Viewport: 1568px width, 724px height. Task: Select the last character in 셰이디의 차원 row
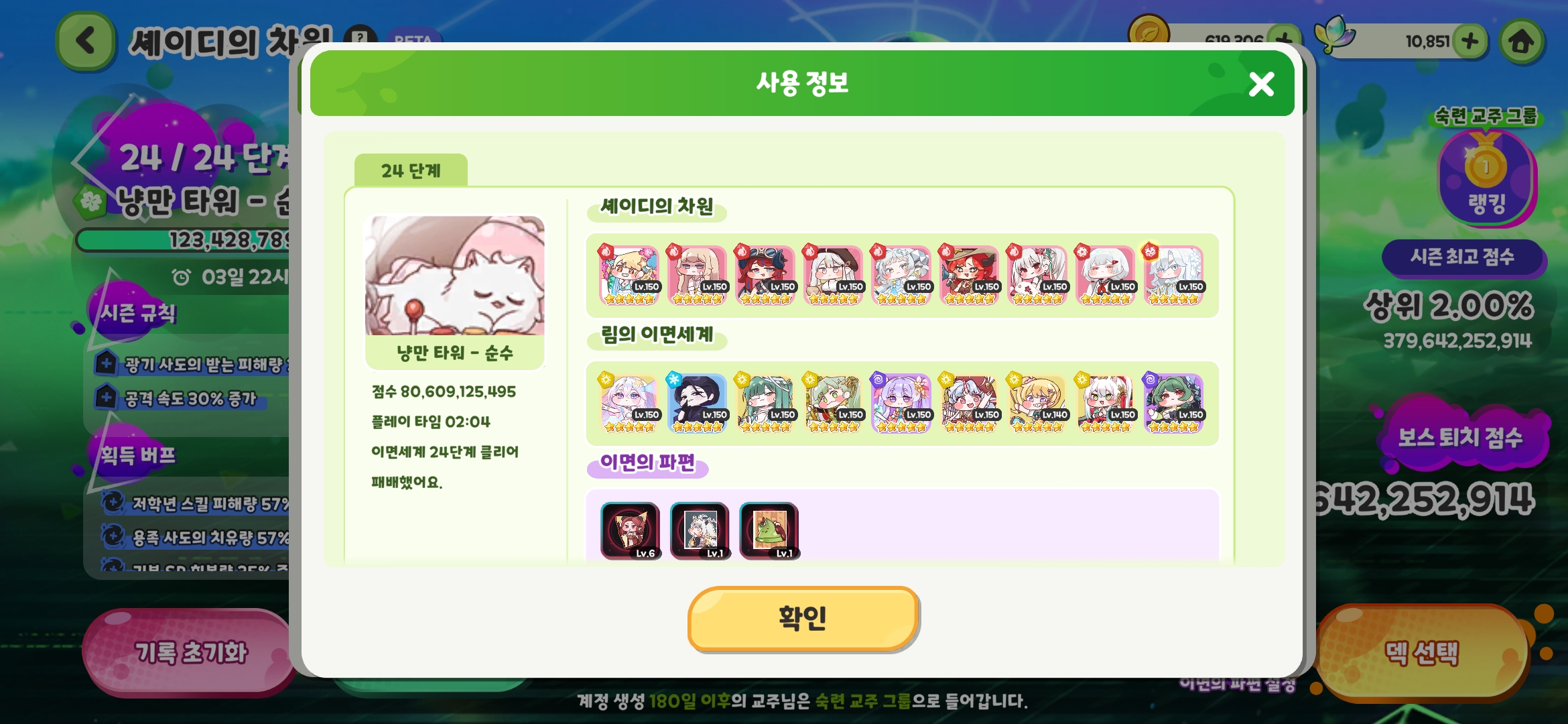coord(1174,275)
